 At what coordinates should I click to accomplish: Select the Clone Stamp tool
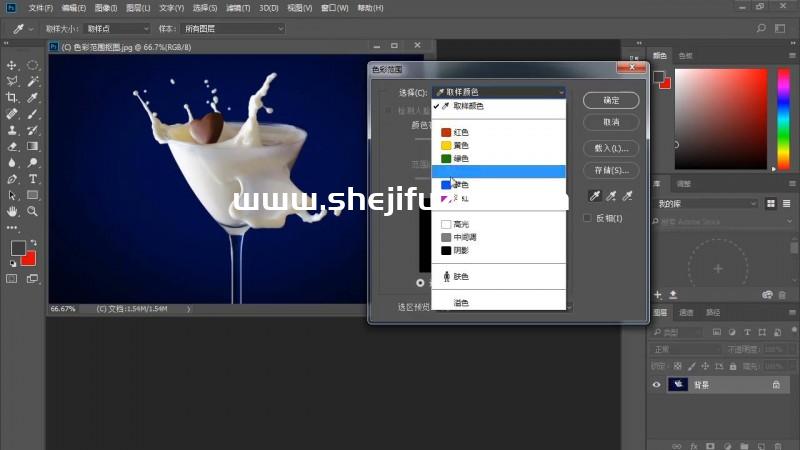11,130
